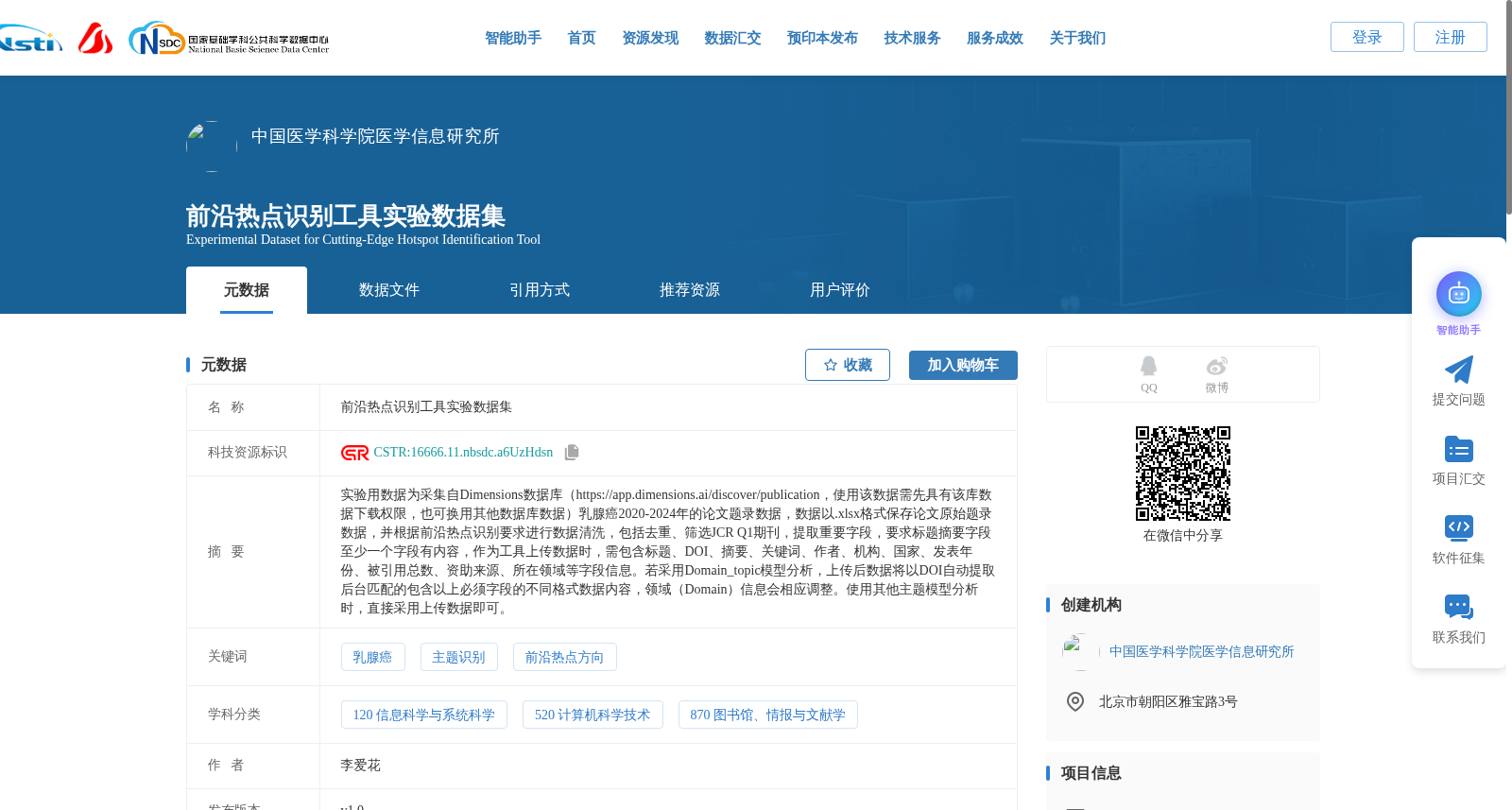Copy the CSTR identifier with copy icon
This screenshot has height=810, width=1512.
[572, 453]
